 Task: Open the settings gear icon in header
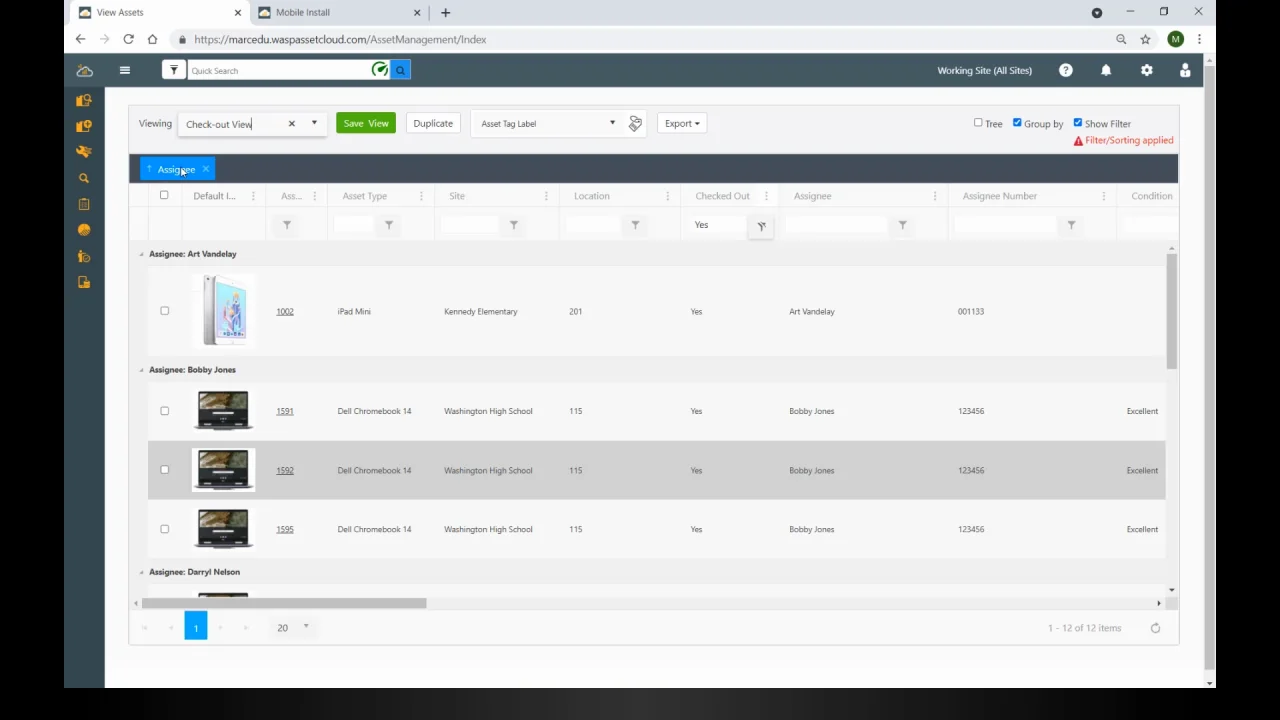(1147, 71)
